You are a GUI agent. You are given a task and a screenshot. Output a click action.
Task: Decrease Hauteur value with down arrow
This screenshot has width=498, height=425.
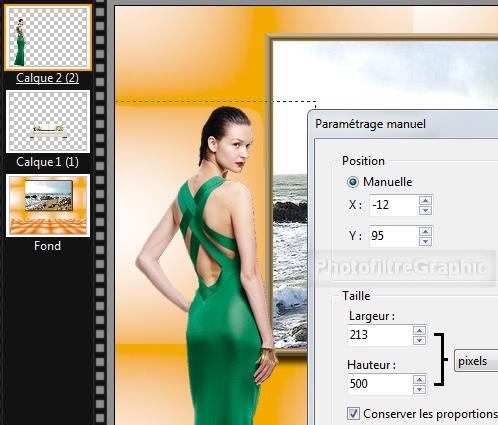coord(419,389)
